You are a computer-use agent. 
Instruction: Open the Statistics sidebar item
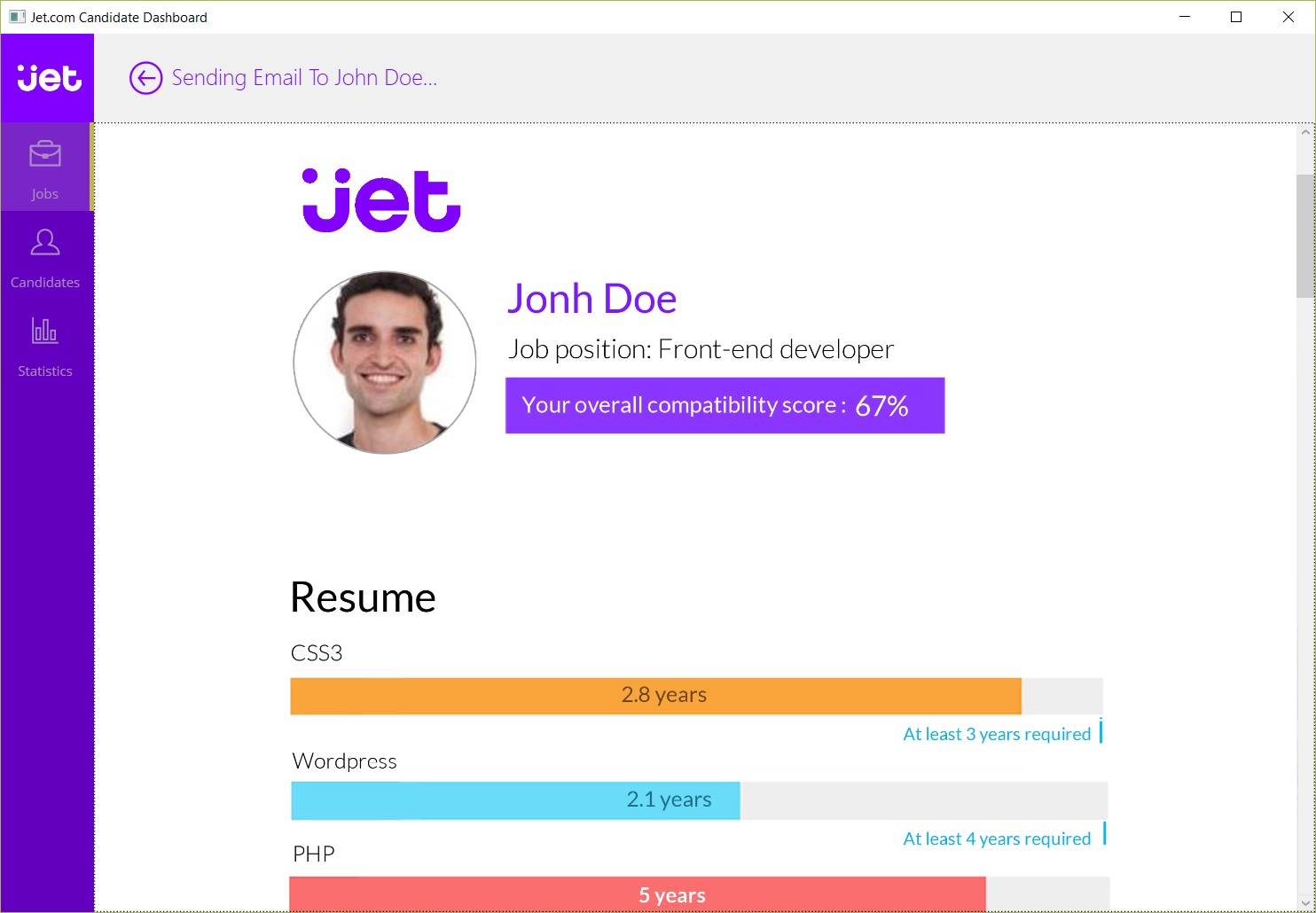(x=45, y=346)
